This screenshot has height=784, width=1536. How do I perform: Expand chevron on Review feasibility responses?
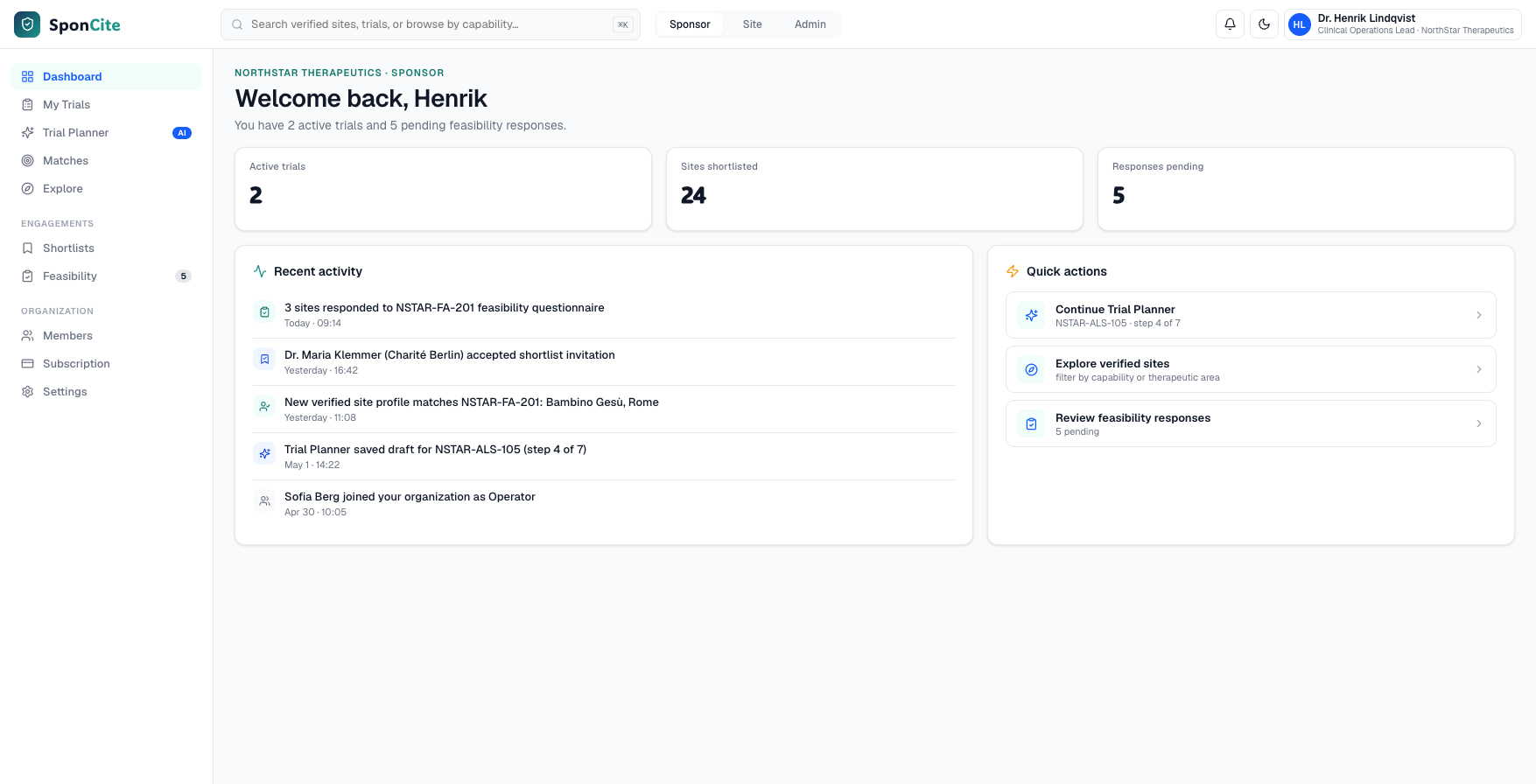[1479, 423]
